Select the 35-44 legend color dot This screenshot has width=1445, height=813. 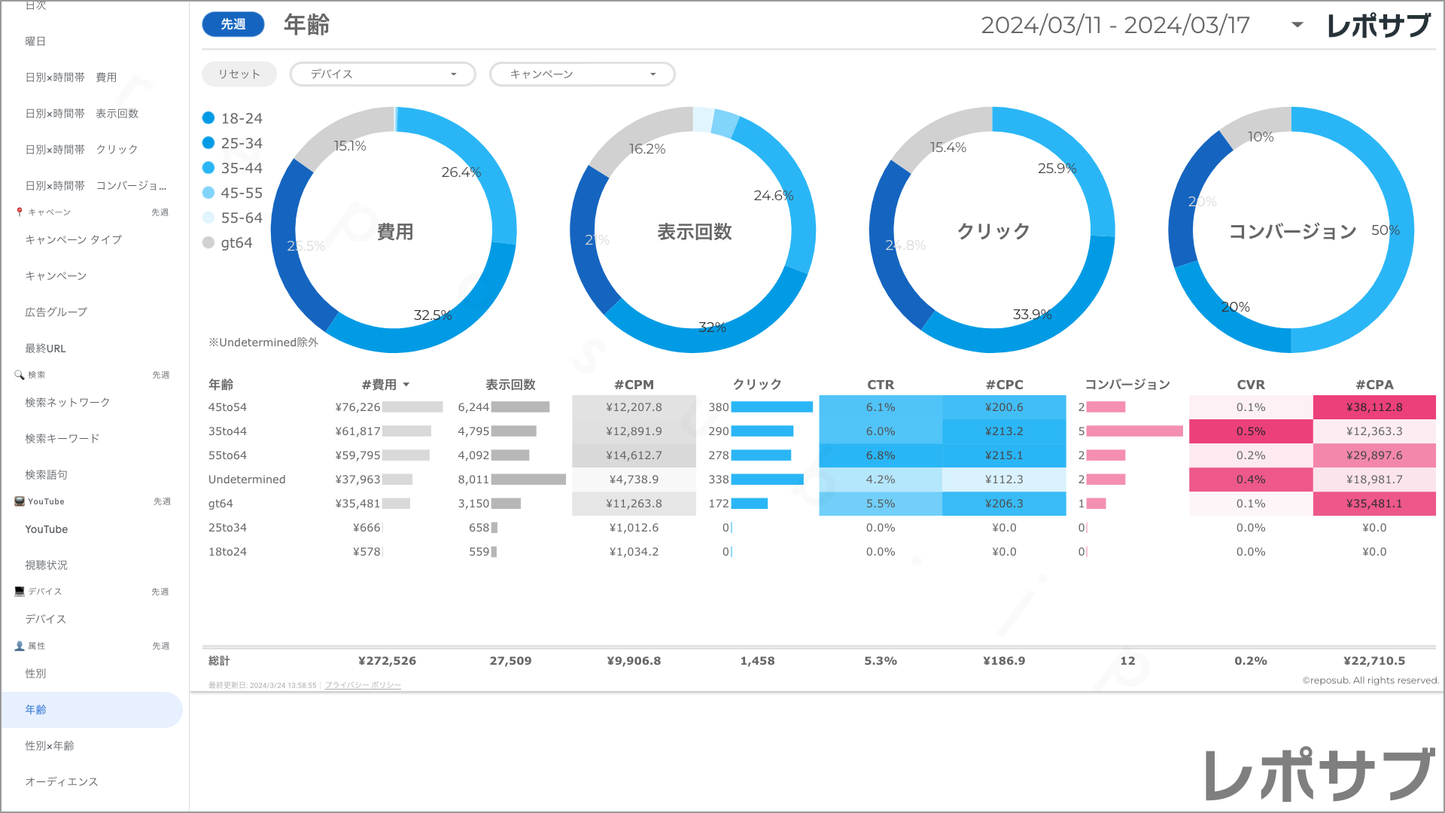[208, 168]
